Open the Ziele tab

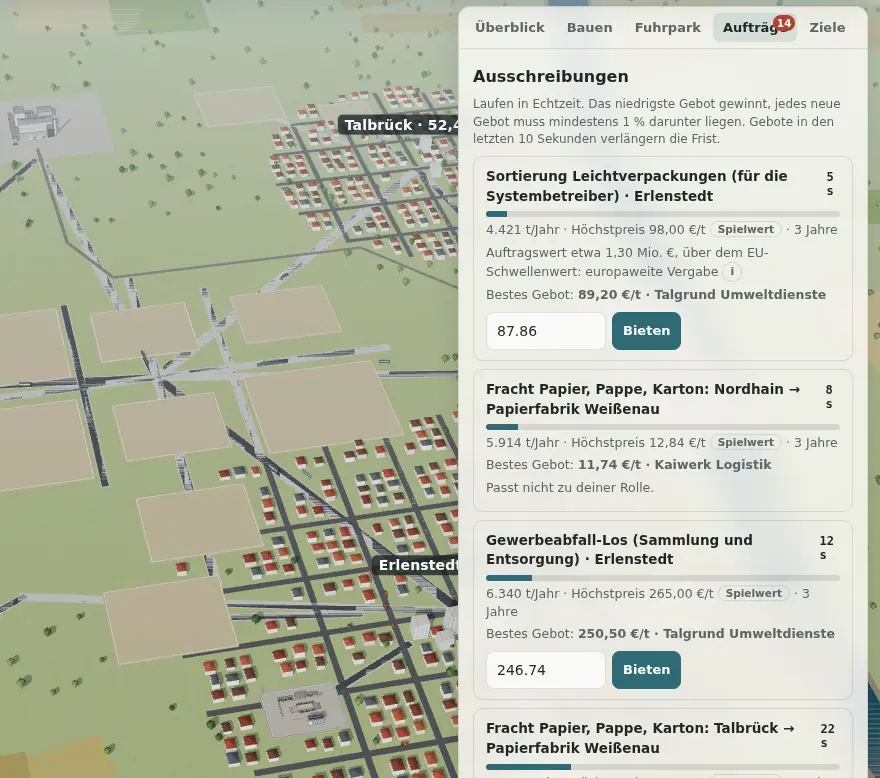click(x=827, y=28)
